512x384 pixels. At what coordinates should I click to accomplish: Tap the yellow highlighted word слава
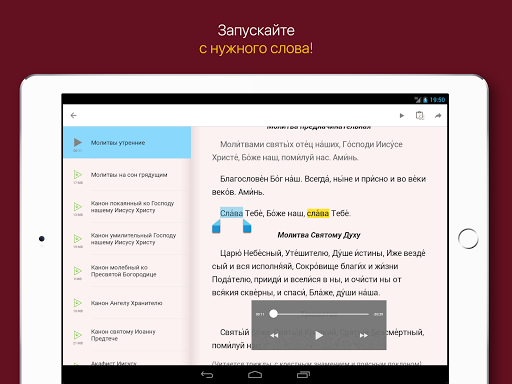pyautogui.click(x=318, y=213)
